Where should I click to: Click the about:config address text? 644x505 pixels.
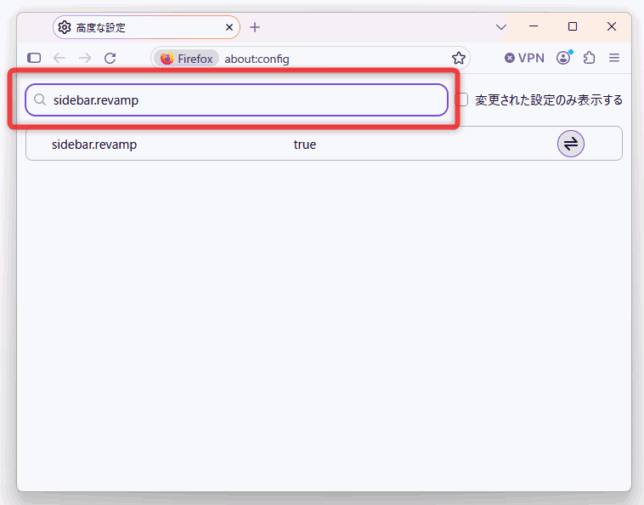click(257, 59)
